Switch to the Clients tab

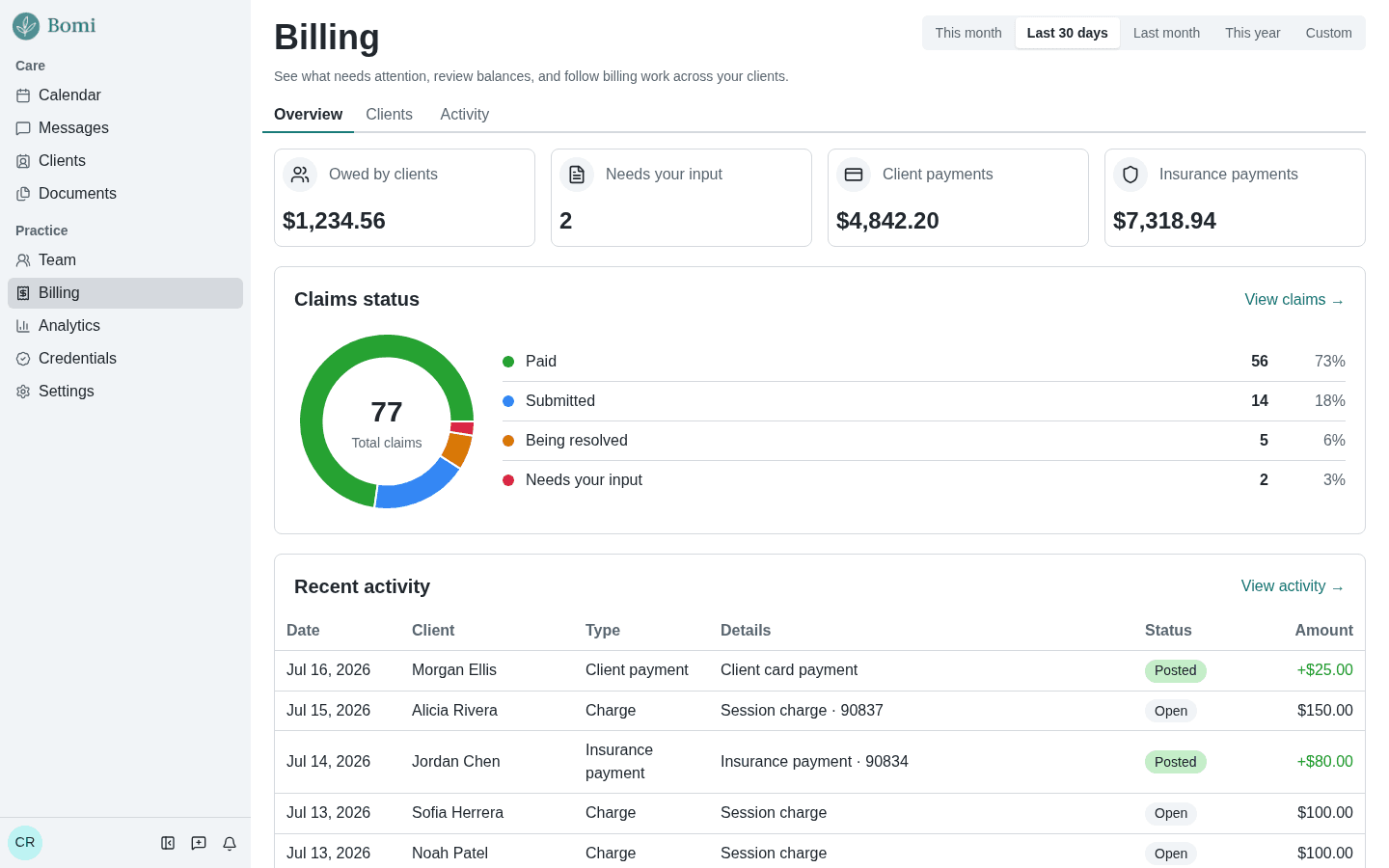pyautogui.click(x=389, y=115)
